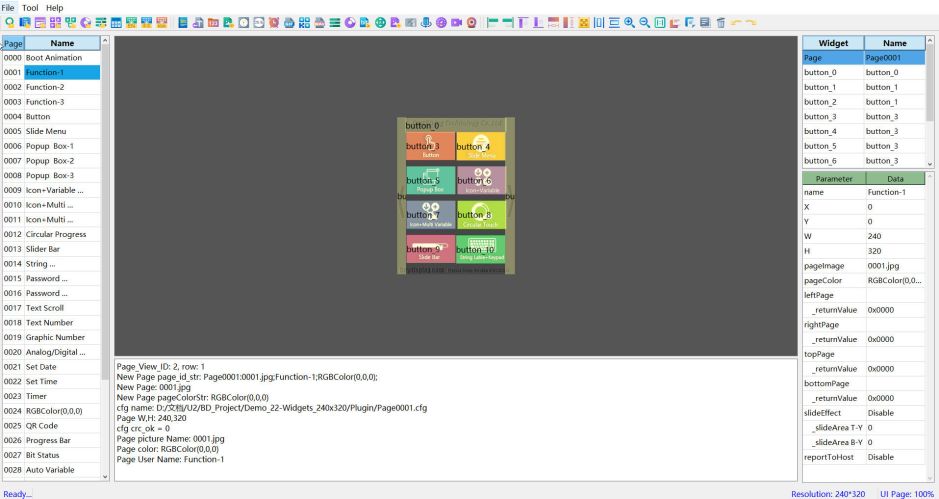Click the pageColor RGBColor value field
The image size is (939, 499).
click(x=895, y=280)
